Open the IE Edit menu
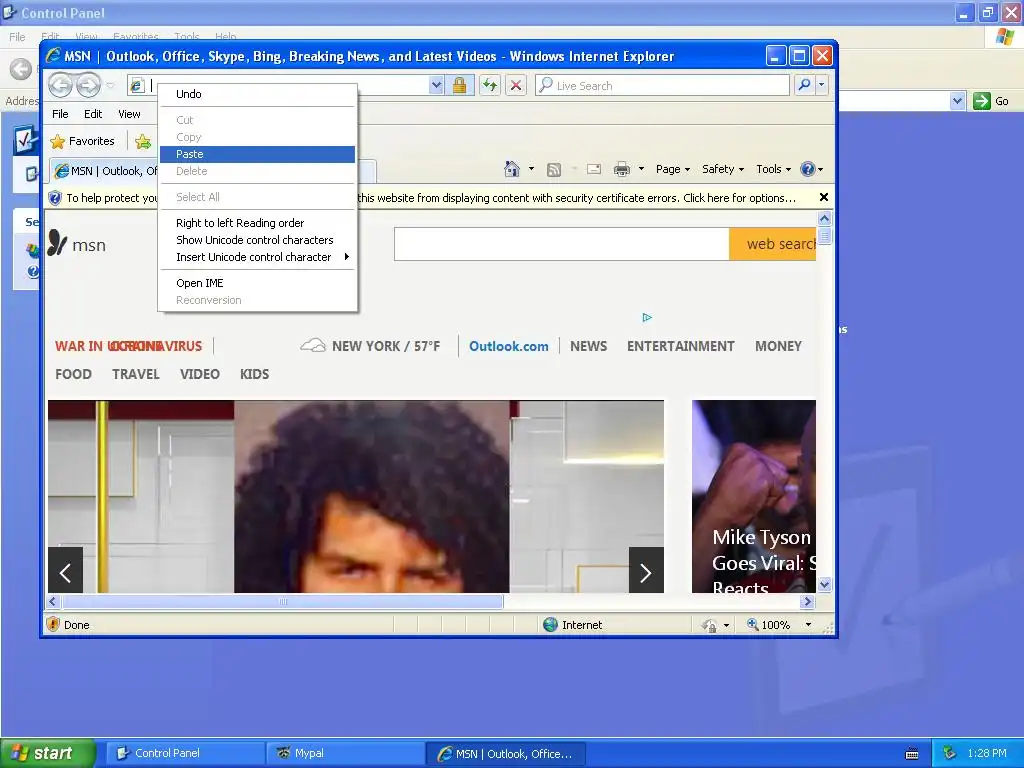The width and height of the screenshot is (1024, 768). pos(93,114)
